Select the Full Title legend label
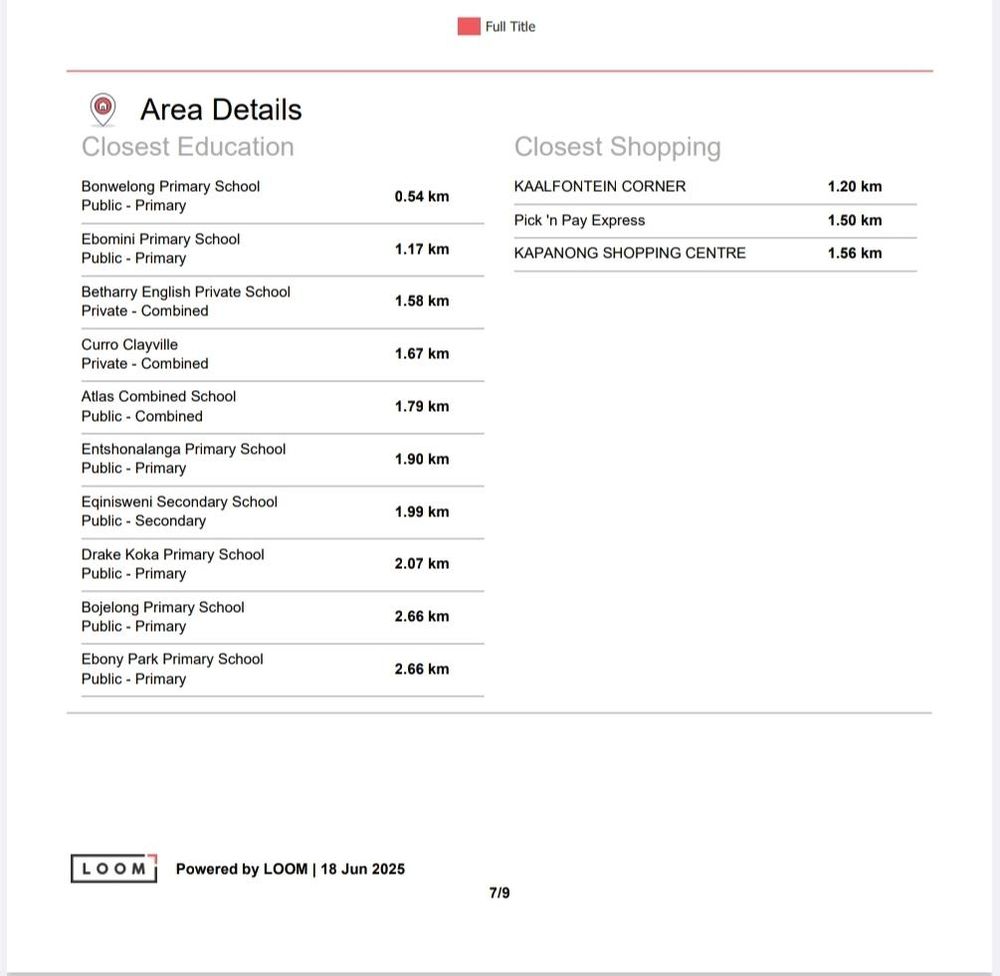1000x976 pixels. (x=510, y=27)
